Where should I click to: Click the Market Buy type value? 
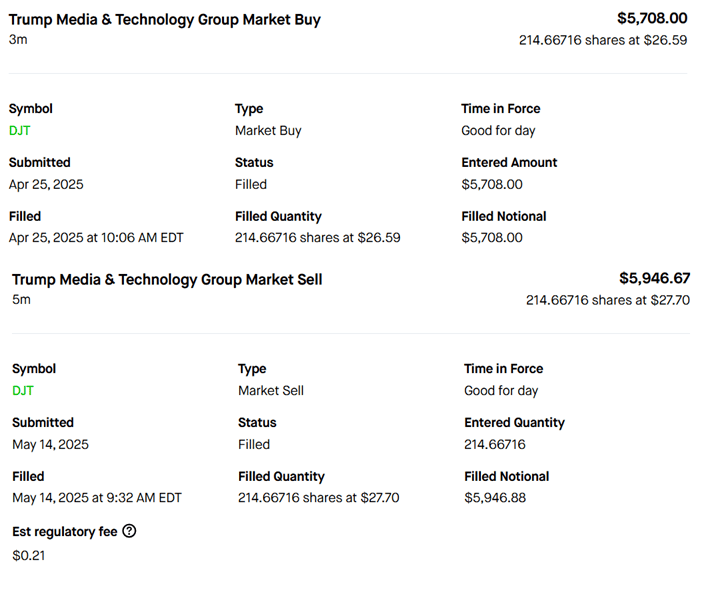click(x=268, y=130)
